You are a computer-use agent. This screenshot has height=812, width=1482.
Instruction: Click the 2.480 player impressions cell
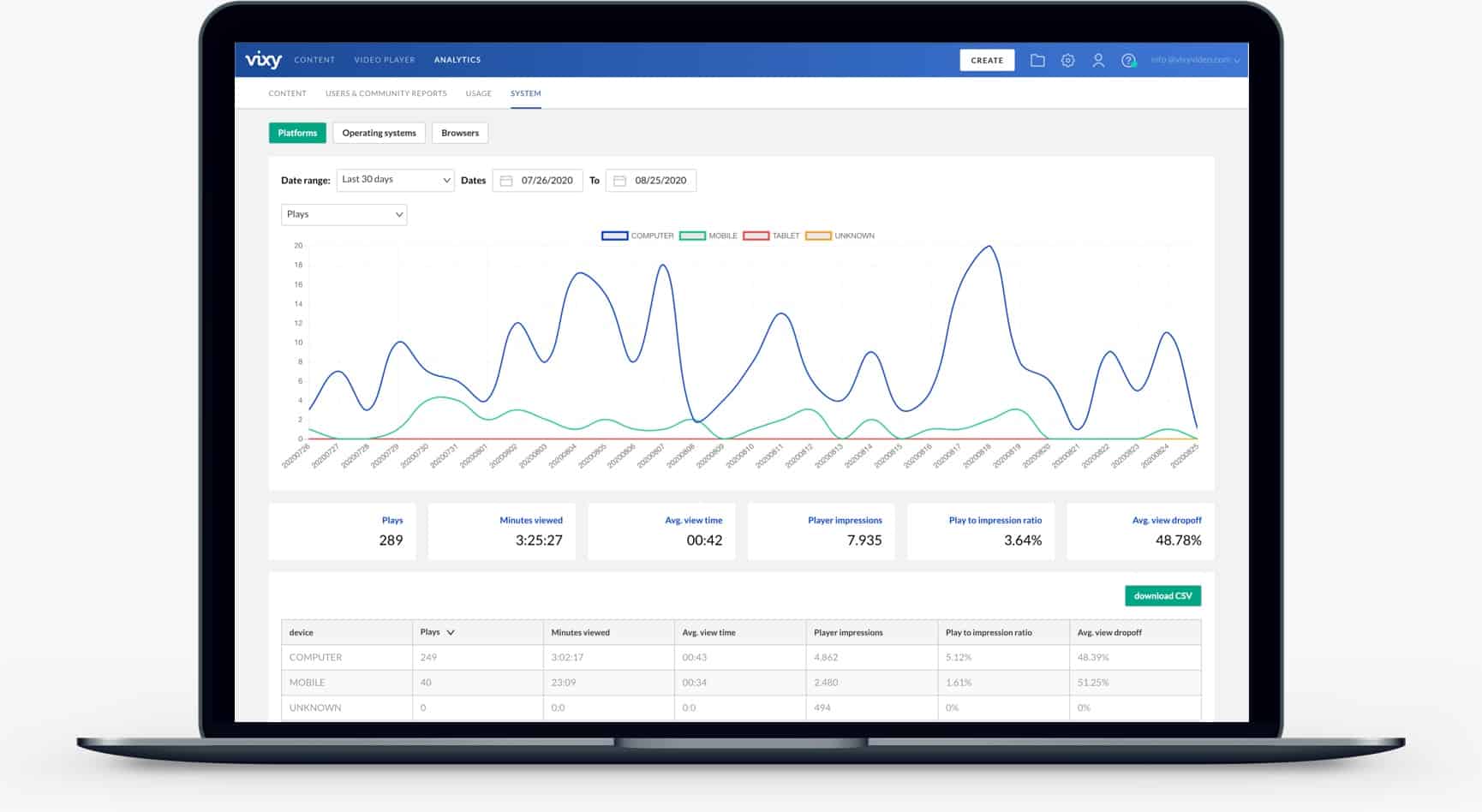pyautogui.click(x=872, y=683)
